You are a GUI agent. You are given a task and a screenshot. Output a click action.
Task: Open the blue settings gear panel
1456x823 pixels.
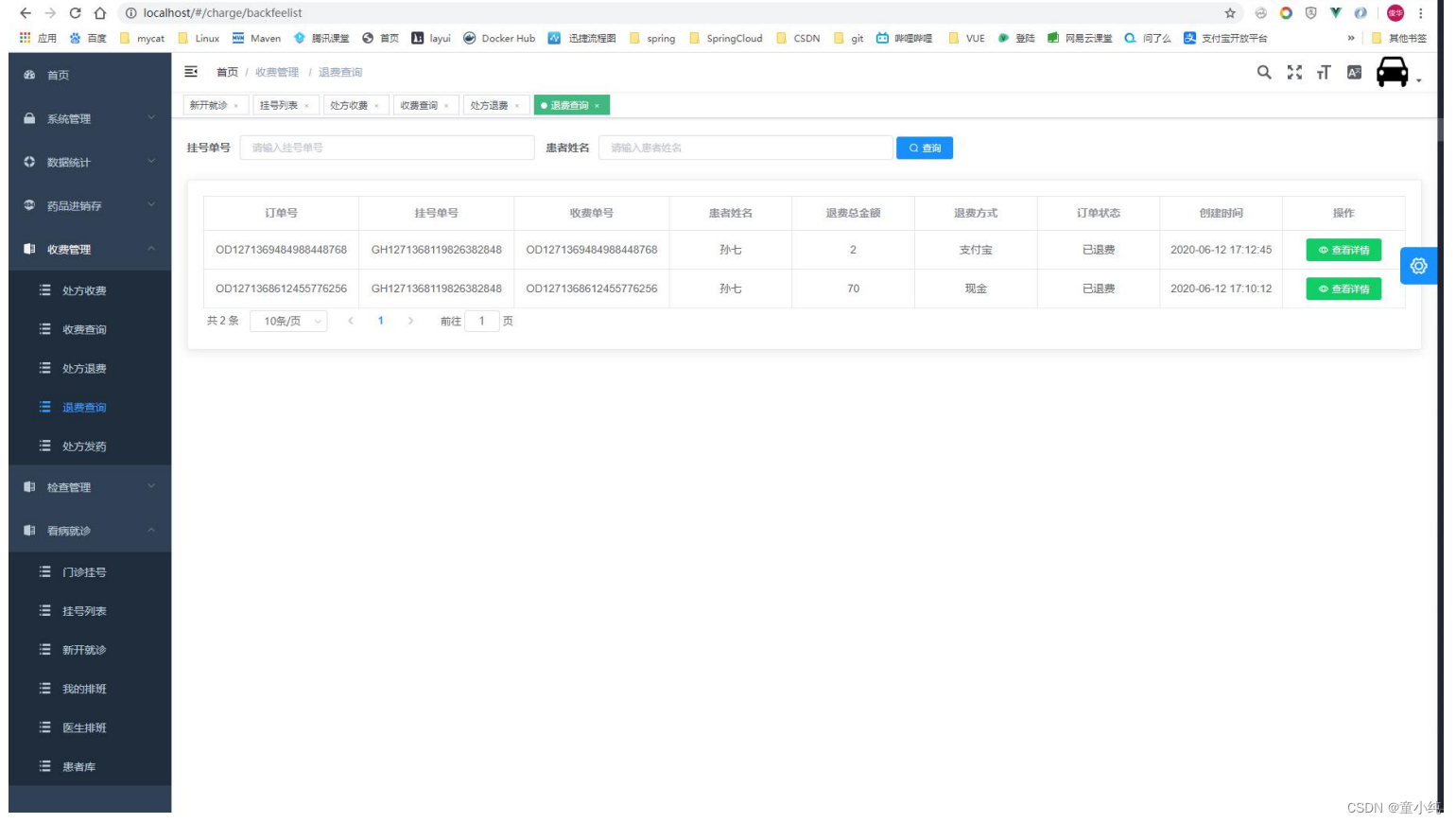[x=1419, y=266]
